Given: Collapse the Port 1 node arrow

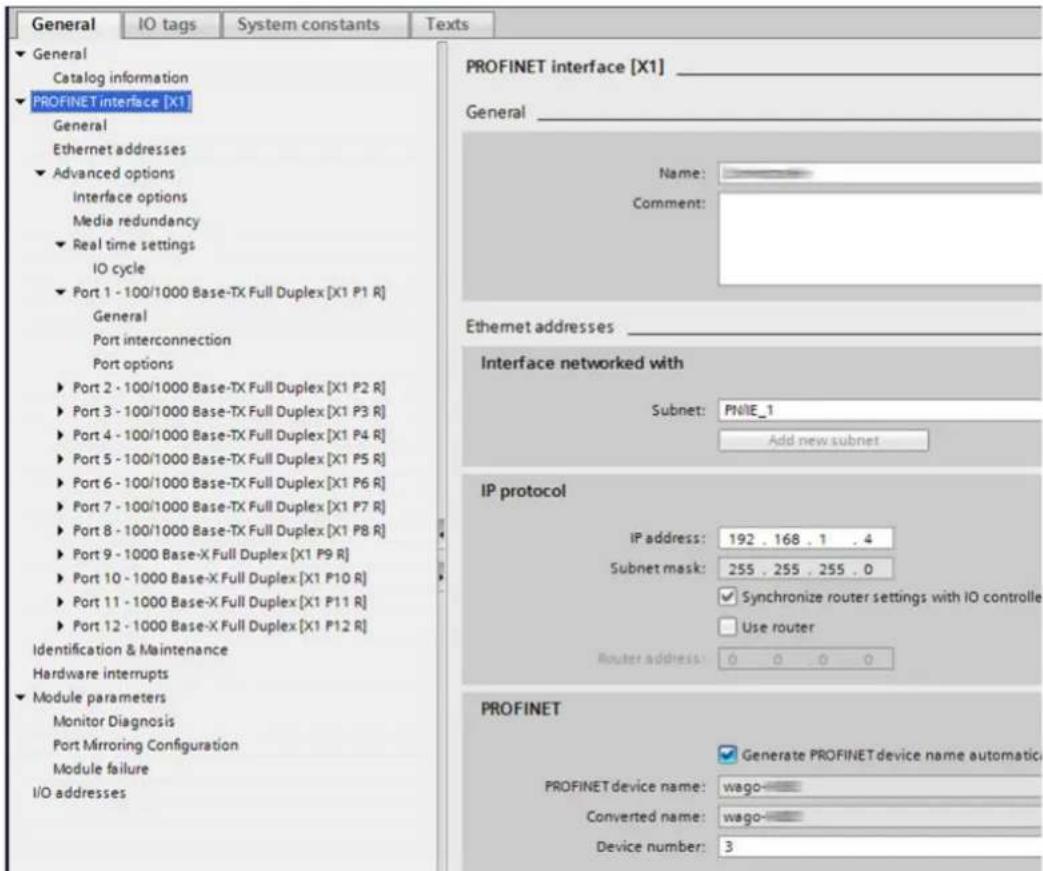Looking at the screenshot, I should point(61,292).
